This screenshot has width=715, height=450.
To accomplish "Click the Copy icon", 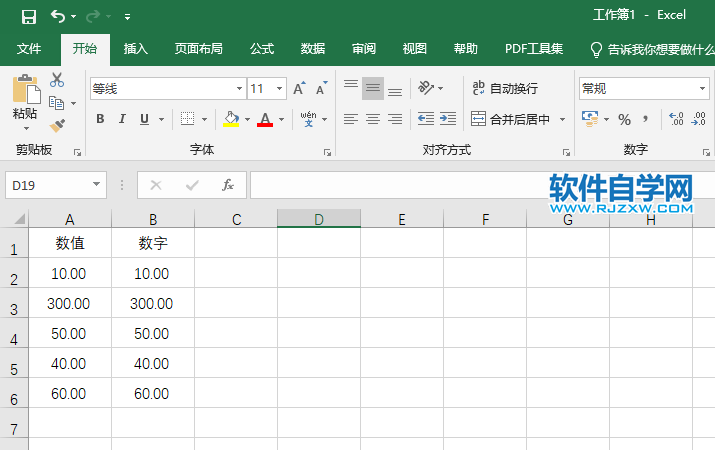I will 57,103.
